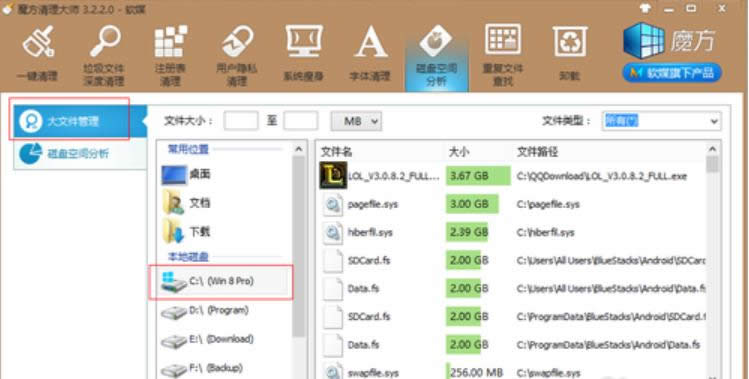Click path C:\hiberfil.sys

[546, 233]
